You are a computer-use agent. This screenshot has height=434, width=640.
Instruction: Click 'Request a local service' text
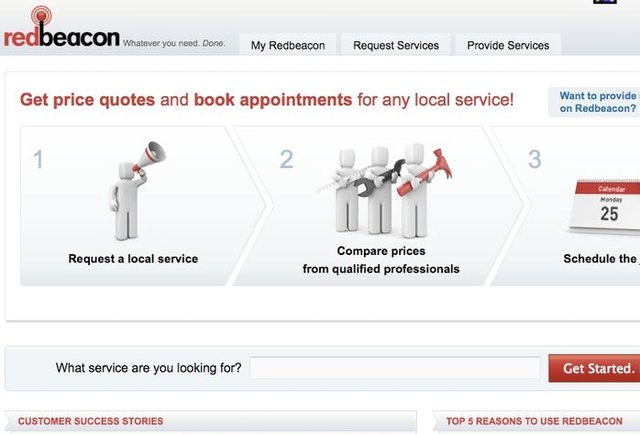pyautogui.click(x=133, y=259)
